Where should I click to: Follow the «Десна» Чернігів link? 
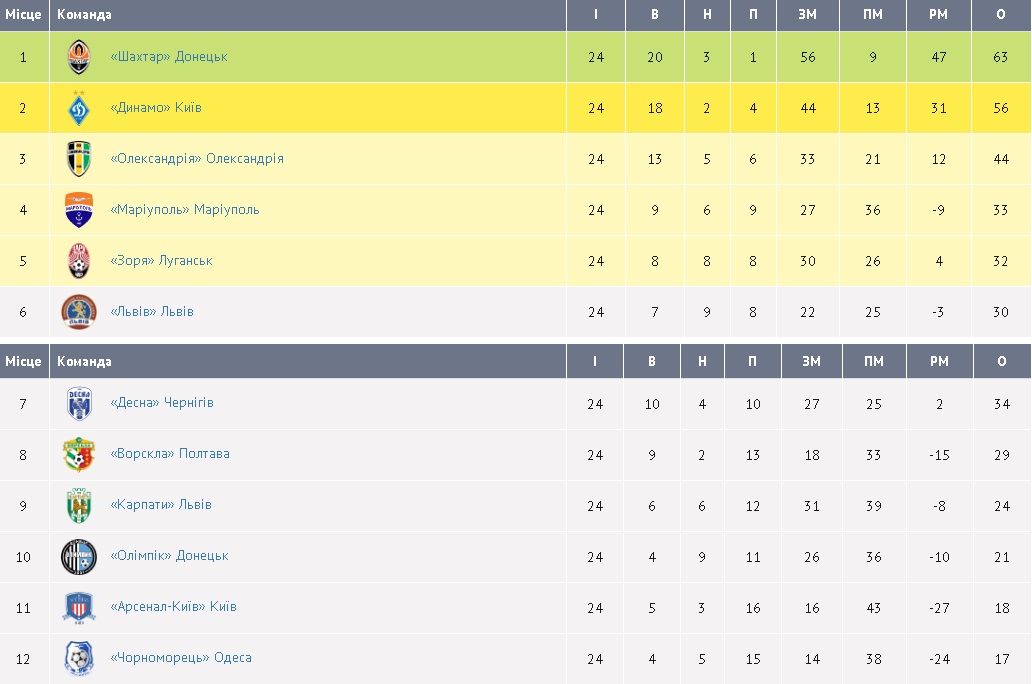pyautogui.click(x=162, y=403)
